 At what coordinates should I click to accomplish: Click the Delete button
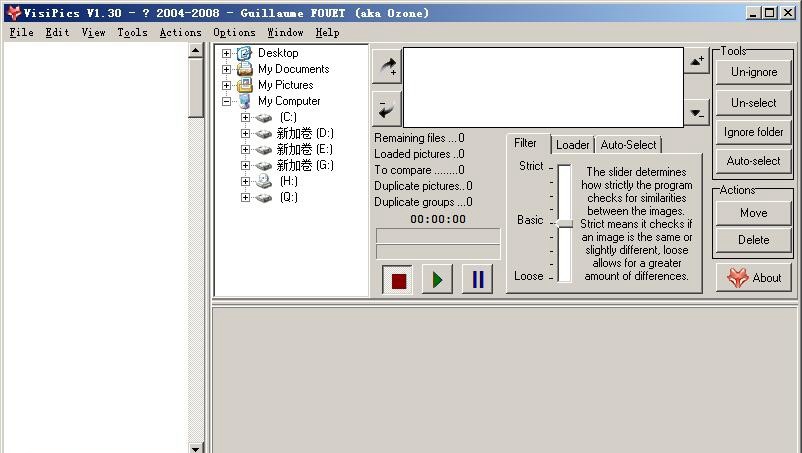click(754, 240)
